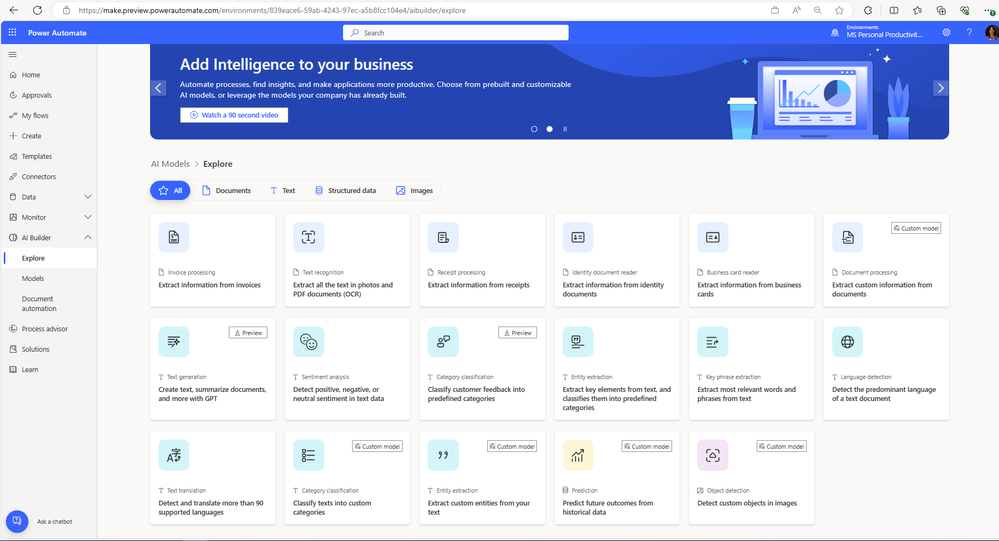The image size is (999, 541).
Task: Open the Object detection card icon
Action: click(712, 455)
